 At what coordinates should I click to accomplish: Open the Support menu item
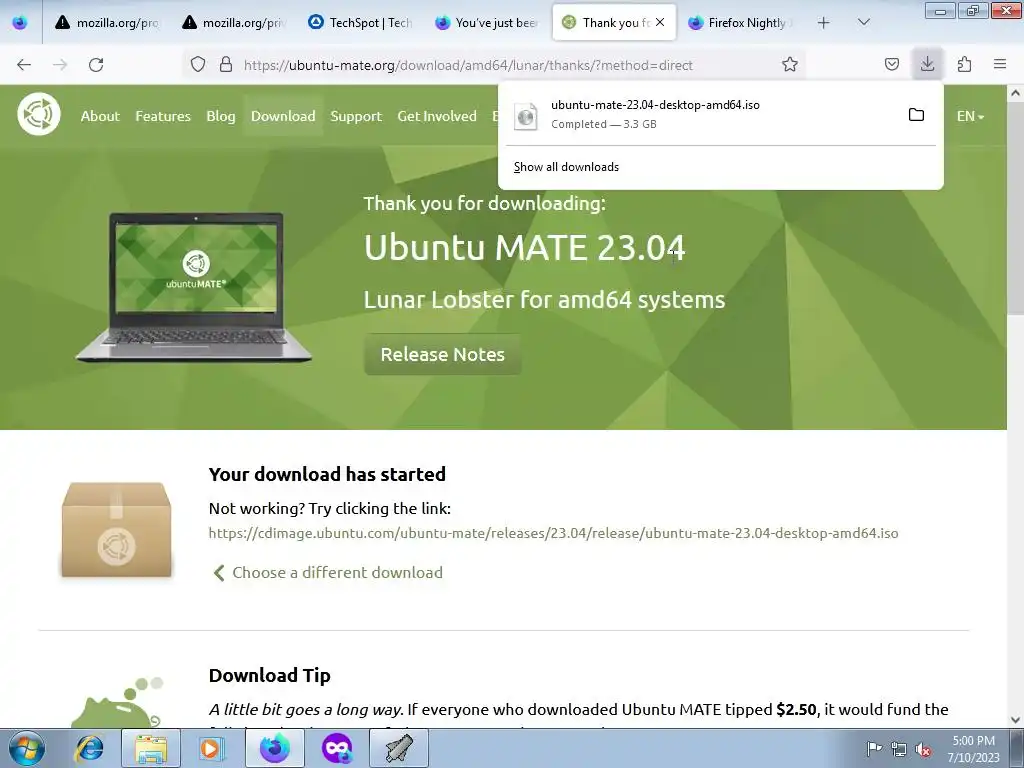pyautogui.click(x=356, y=116)
